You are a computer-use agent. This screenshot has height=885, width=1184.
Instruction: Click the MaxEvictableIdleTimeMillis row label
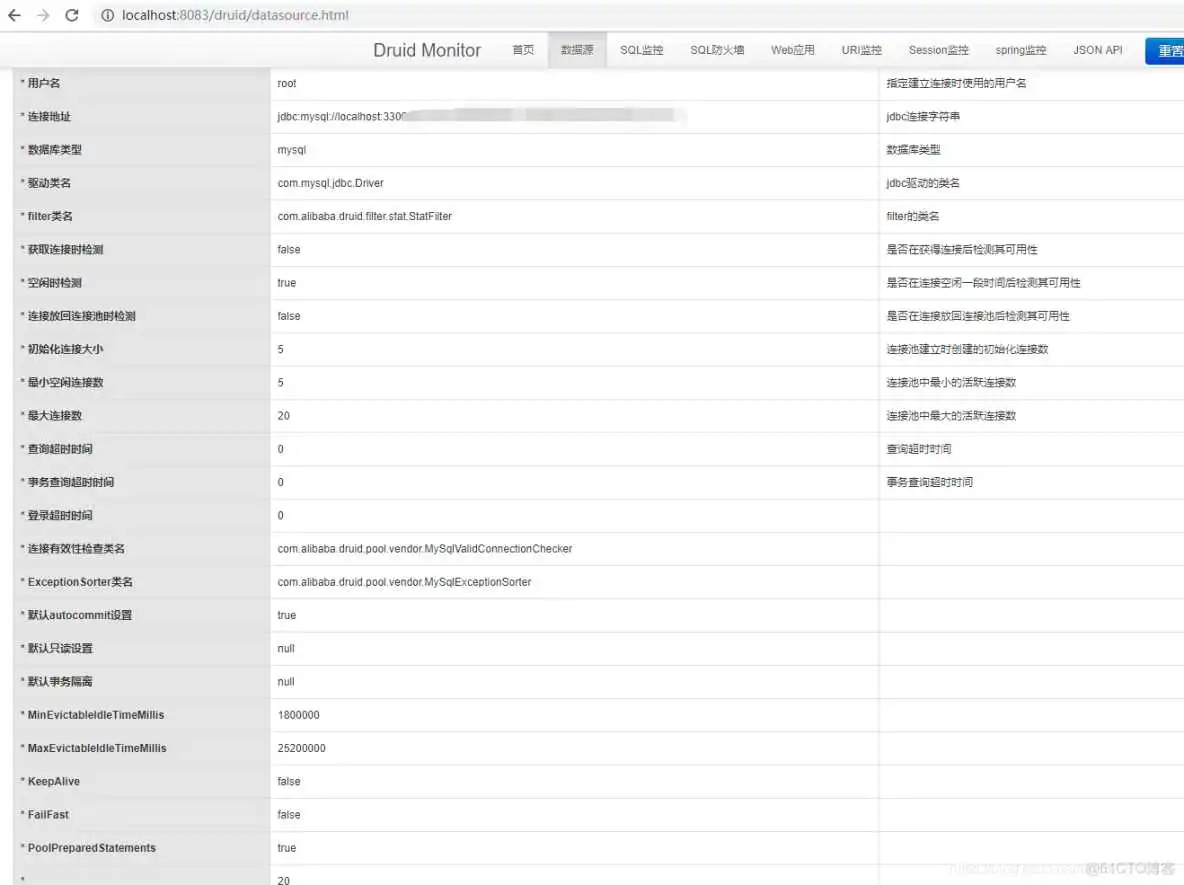click(x=97, y=748)
